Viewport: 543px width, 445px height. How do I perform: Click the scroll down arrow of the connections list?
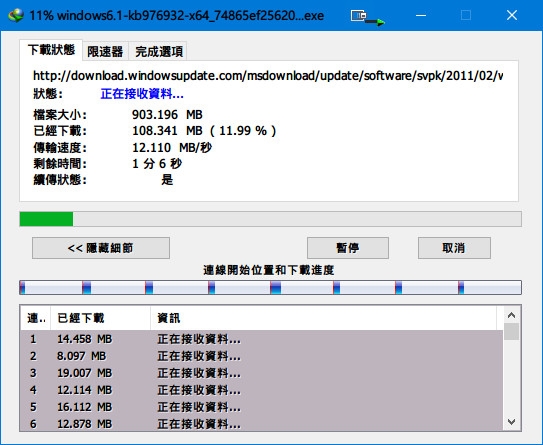(x=511, y=422)
